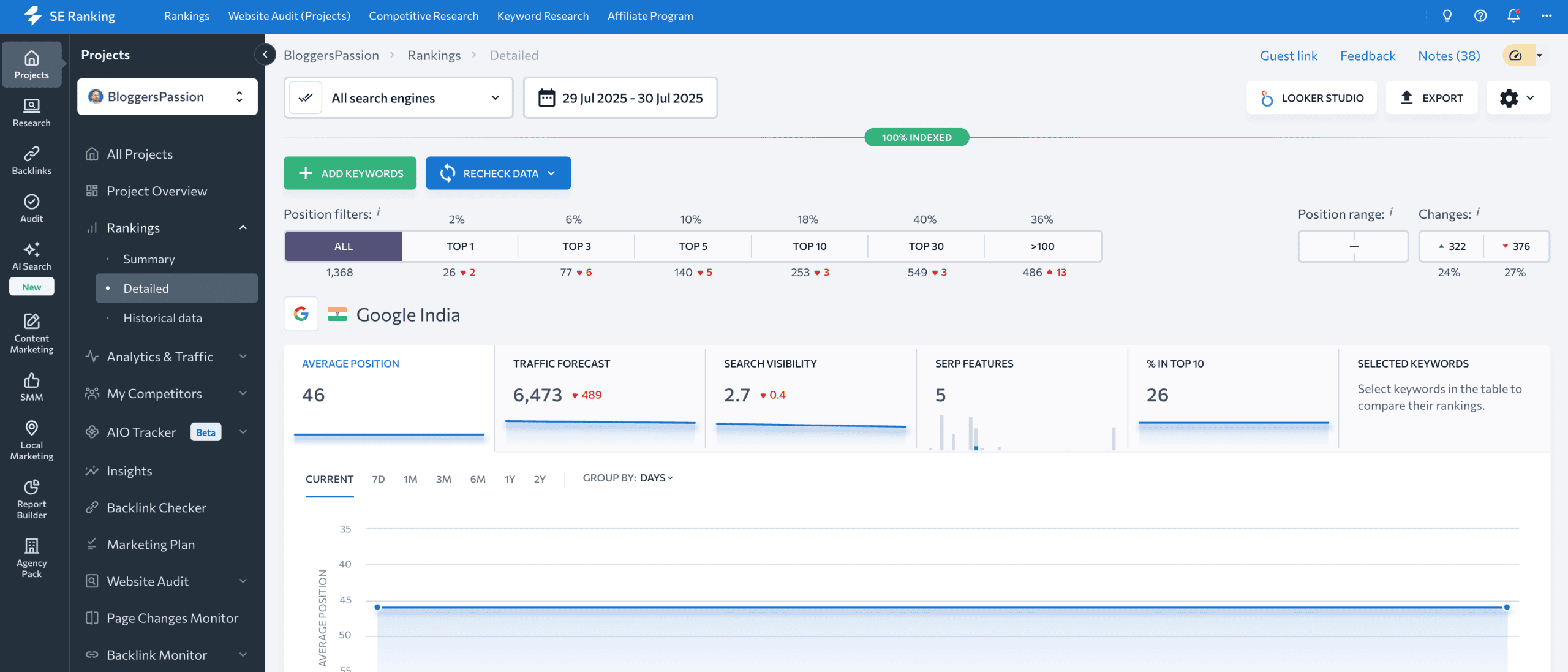The height and width of the screenshot is (672, 1568).
Task: Open the speedometer usage icon
Action: 1515,55
